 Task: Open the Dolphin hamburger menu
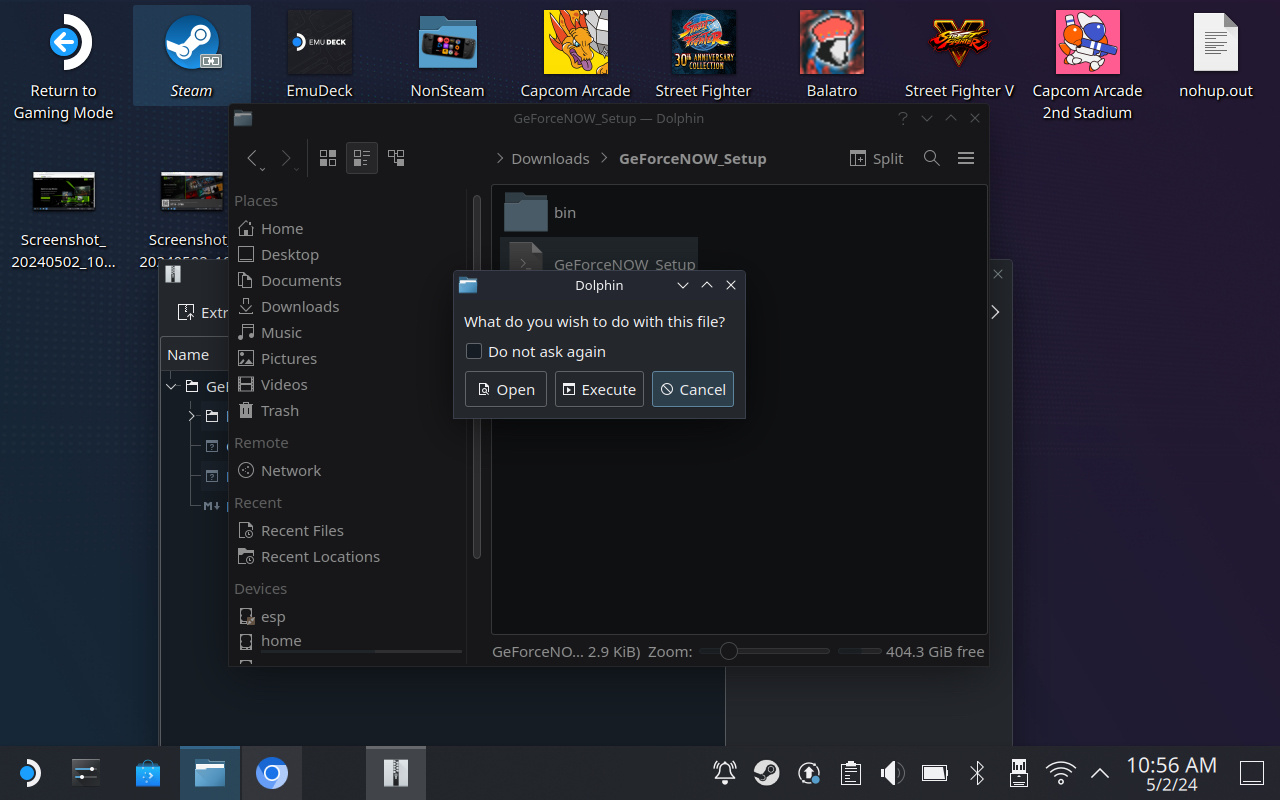click(965, 158)
